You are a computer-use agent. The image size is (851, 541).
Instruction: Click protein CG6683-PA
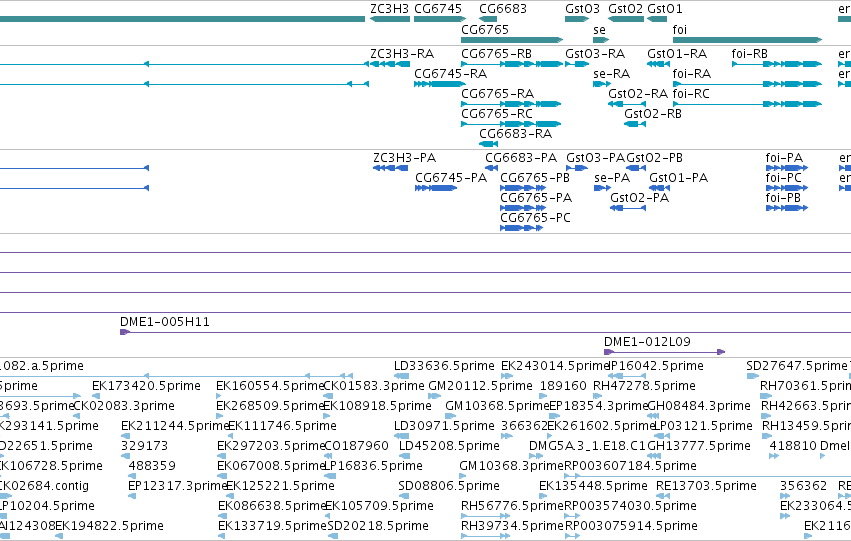[x=492, y=168]
